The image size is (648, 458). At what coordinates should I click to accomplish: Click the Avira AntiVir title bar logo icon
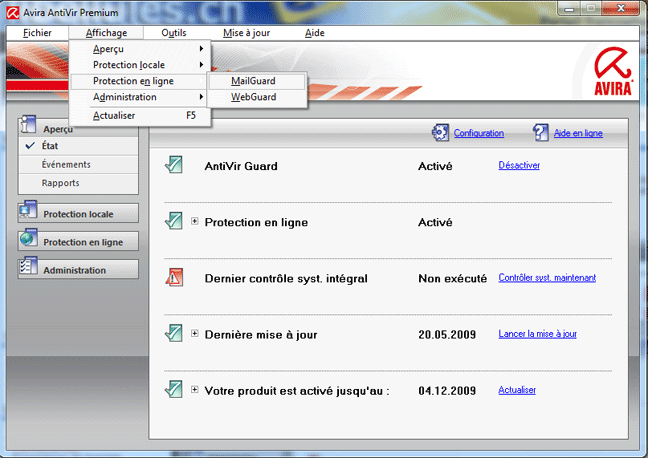point(12,12)
